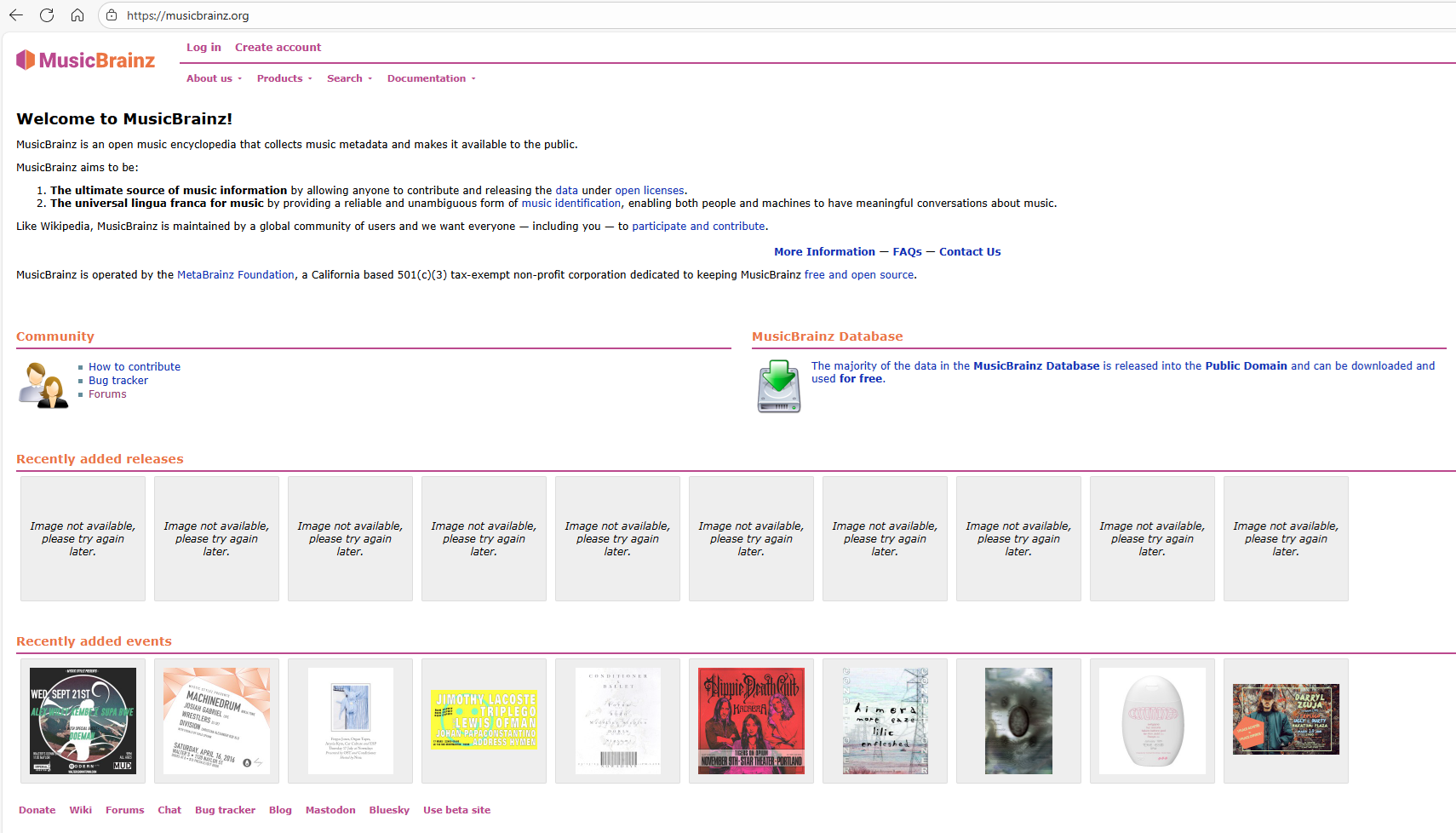The width and height of the screenshot is (1456, 833).
Task: Reload the page with the refresh icon
Action: (x=47, y=15)
